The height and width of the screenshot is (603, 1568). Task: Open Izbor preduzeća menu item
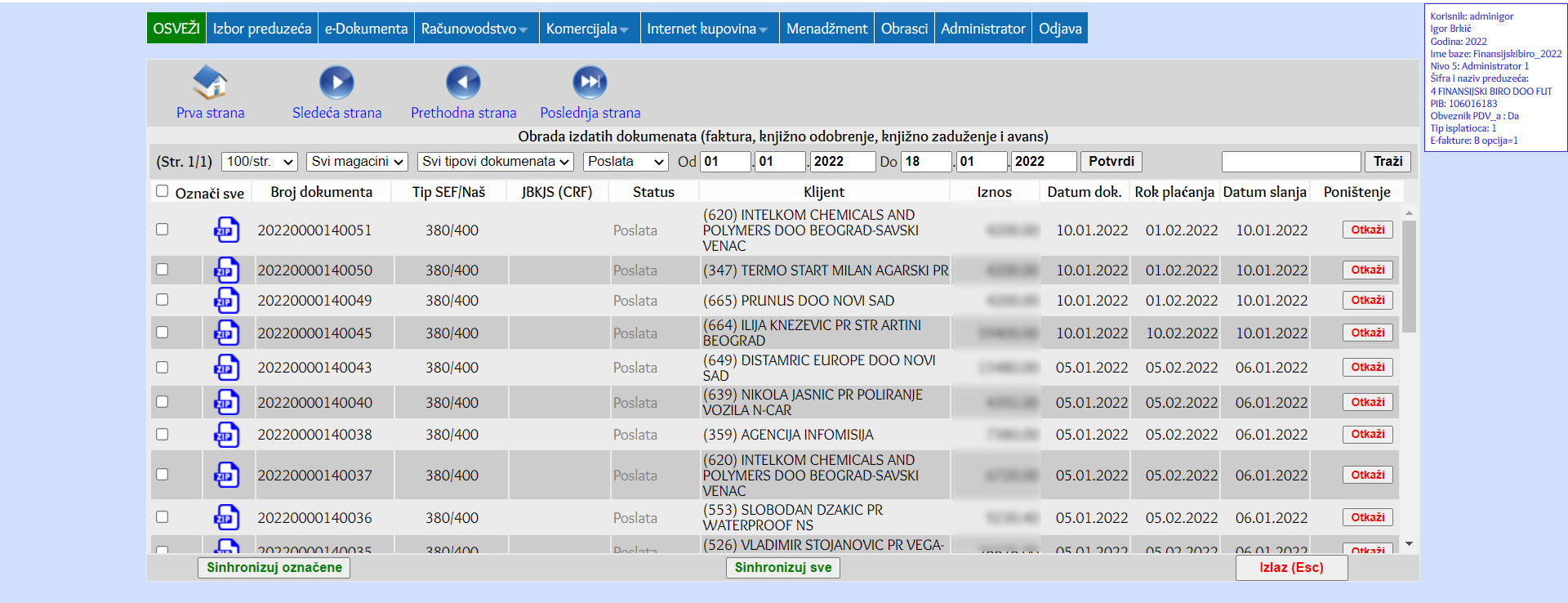point(262,29)
